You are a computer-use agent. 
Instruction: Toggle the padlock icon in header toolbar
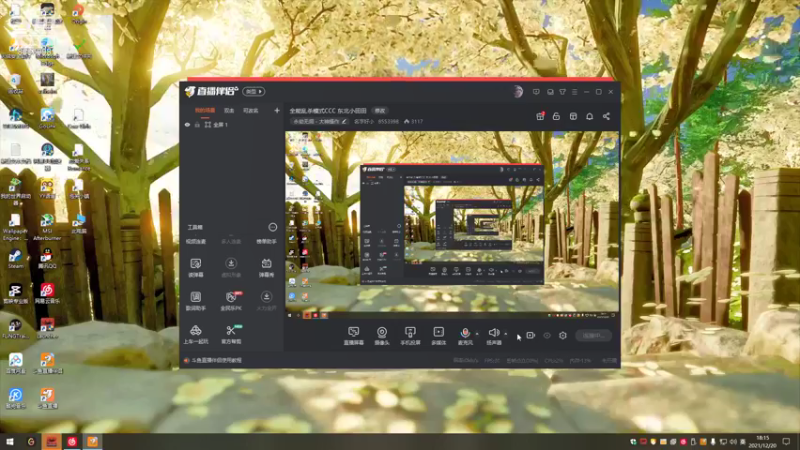click(x=556, y=116)
